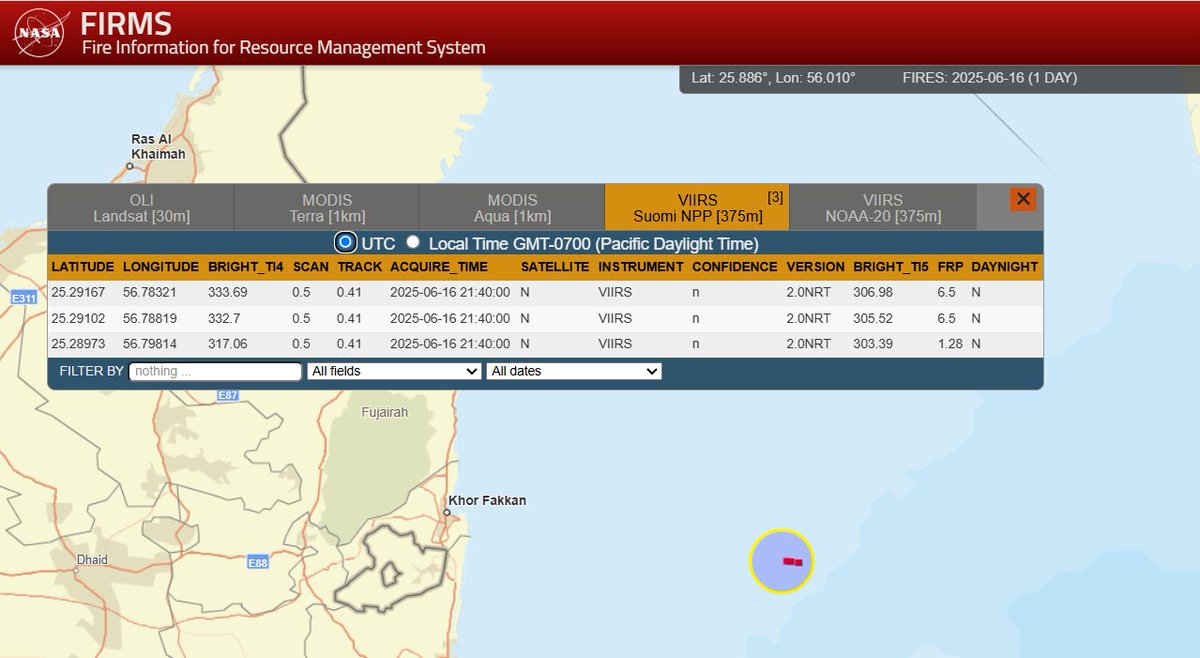Click brightness value 332.7
1200x658 pixels.
pyautogui.click(x=224, y=318)
